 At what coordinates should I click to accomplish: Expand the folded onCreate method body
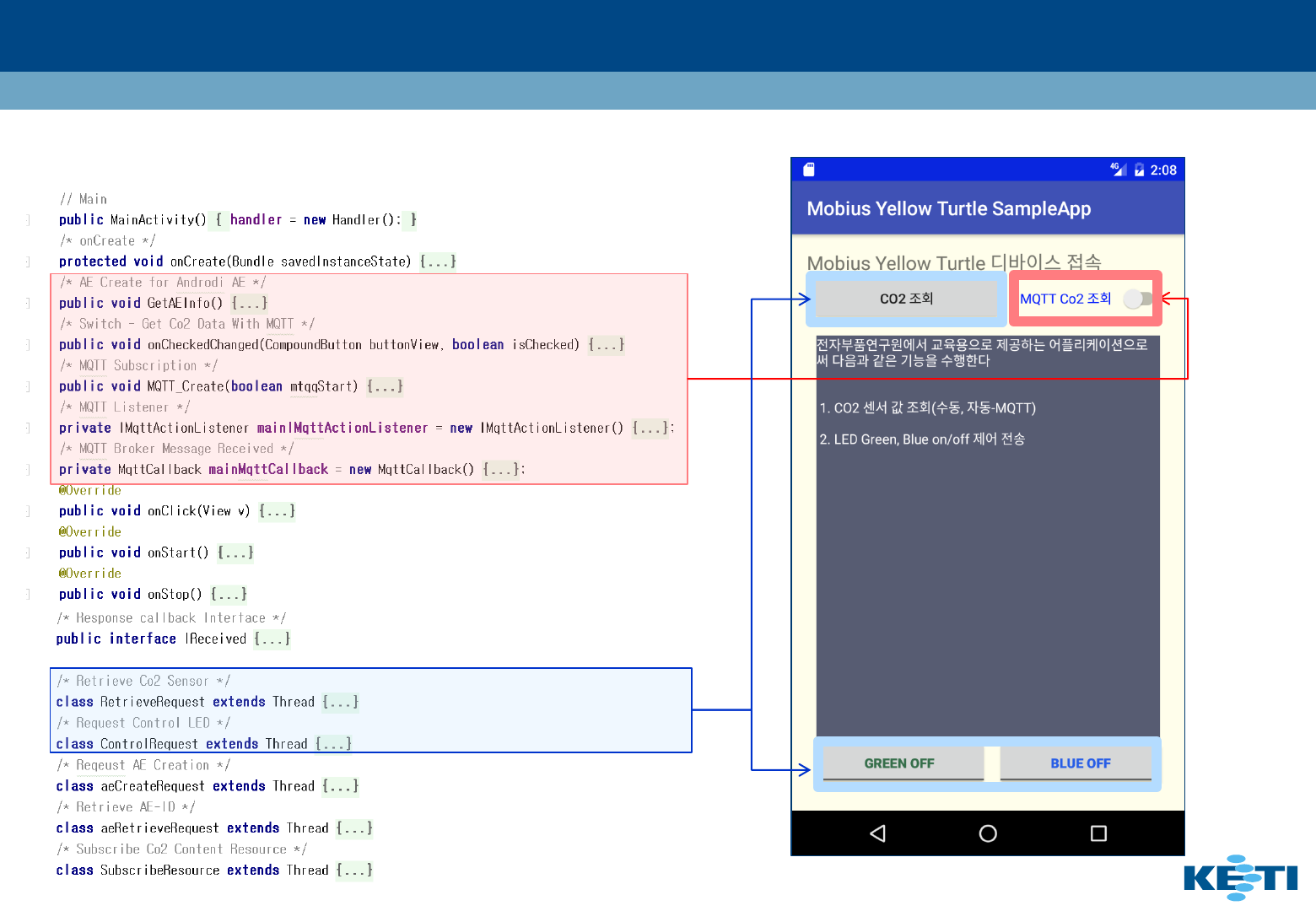click(x=438, y=261)
